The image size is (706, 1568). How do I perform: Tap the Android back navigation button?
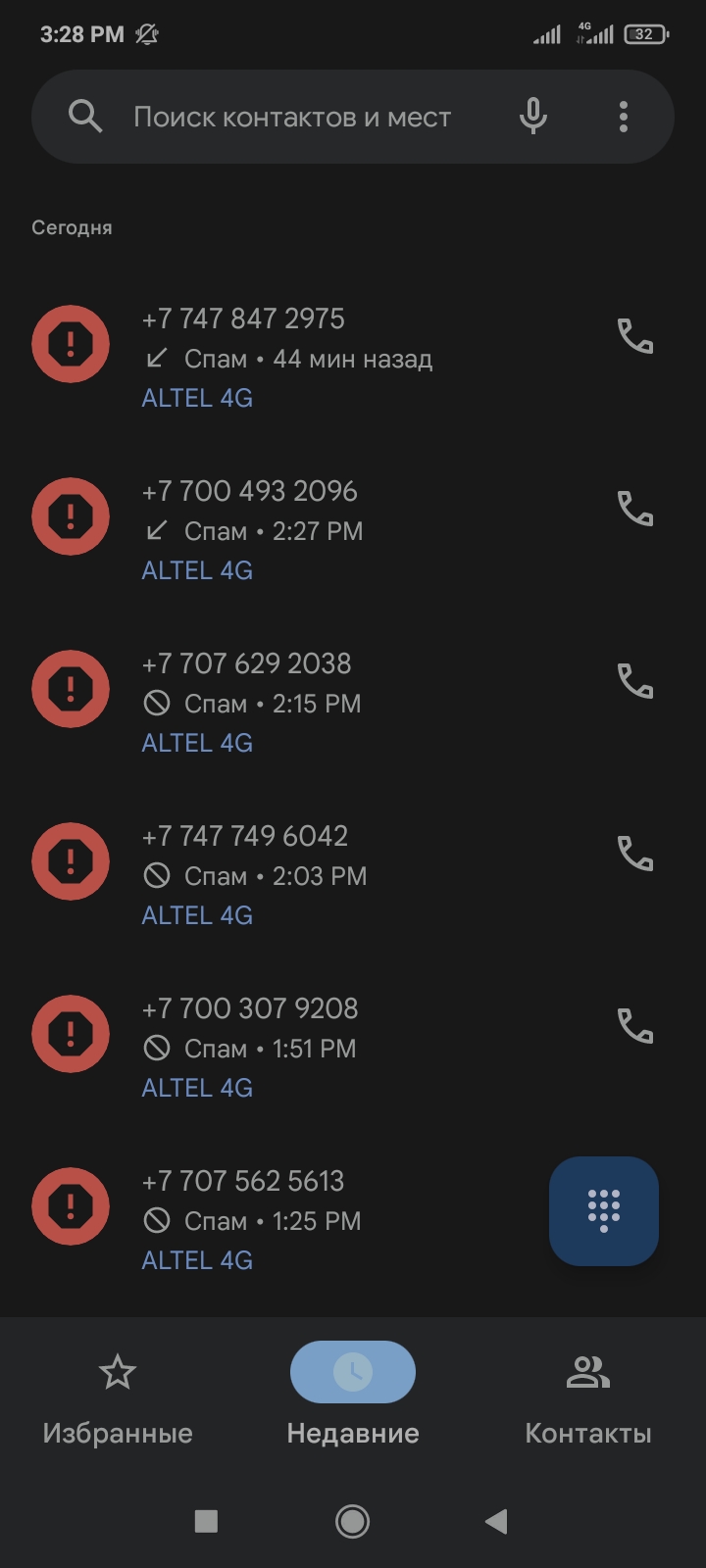pyautogui.click(x=497, y=1521)
